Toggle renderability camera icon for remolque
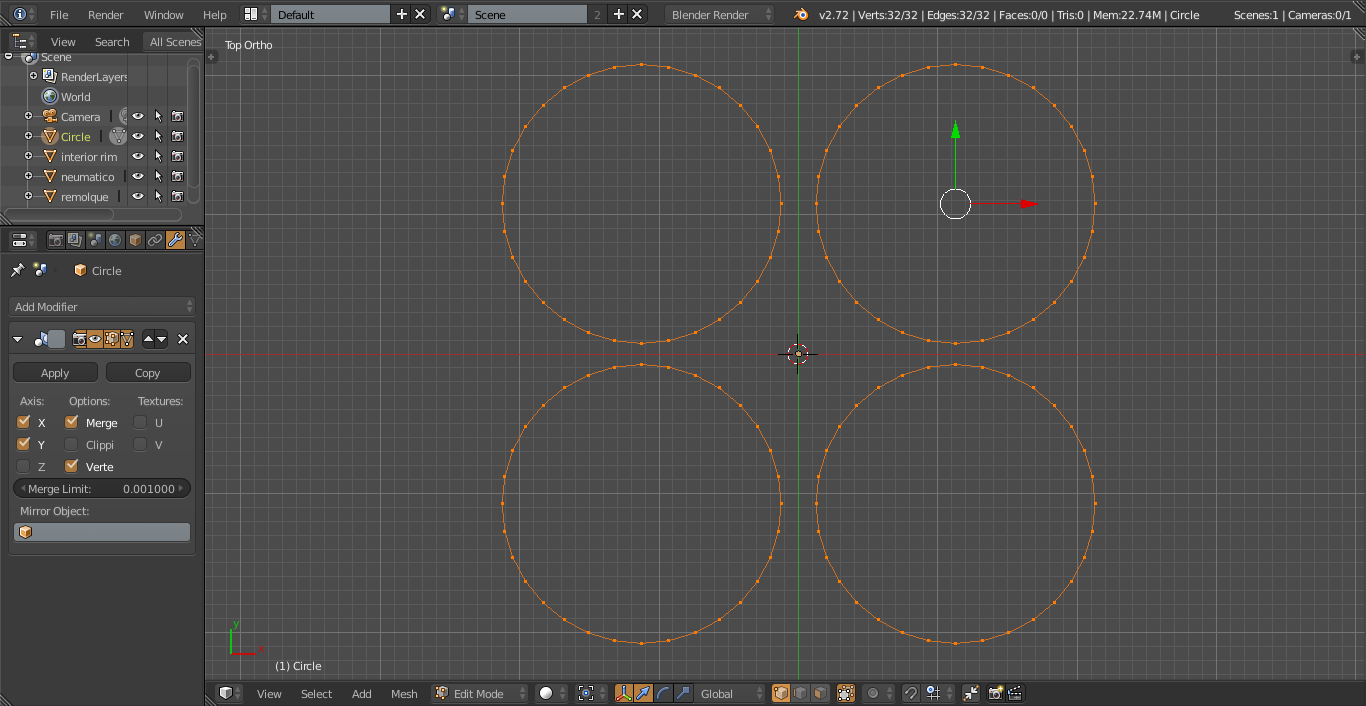 (x=177, y=196)
